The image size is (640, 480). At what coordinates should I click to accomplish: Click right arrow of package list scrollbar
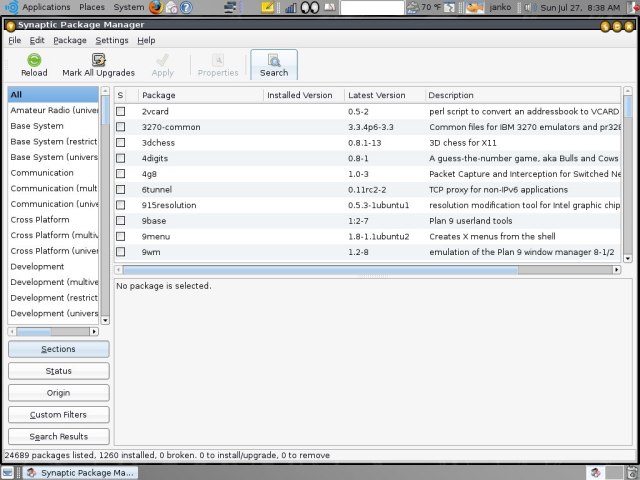(616, 270)
